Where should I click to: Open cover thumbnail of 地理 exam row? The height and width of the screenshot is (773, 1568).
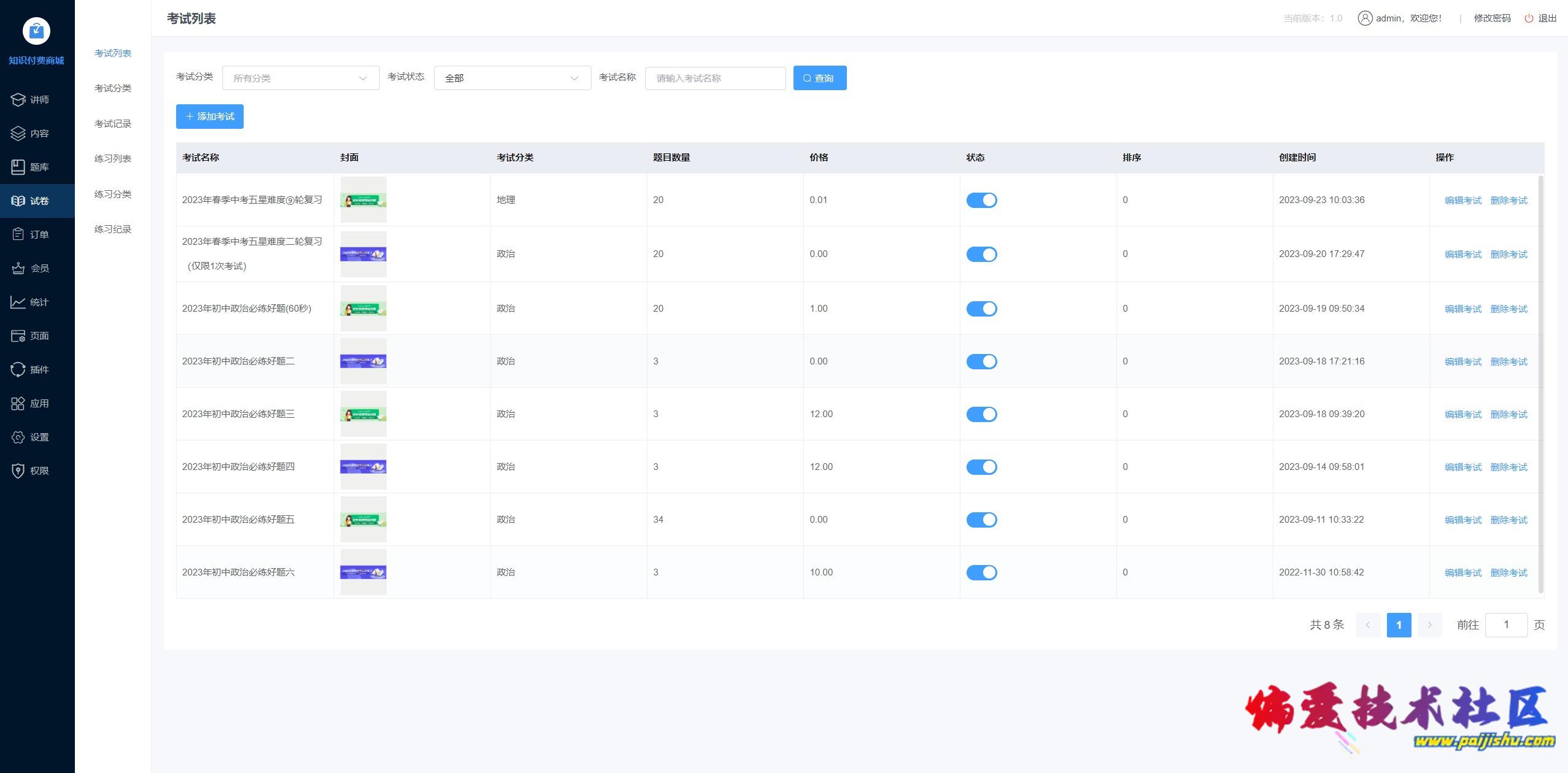[363, 199]
